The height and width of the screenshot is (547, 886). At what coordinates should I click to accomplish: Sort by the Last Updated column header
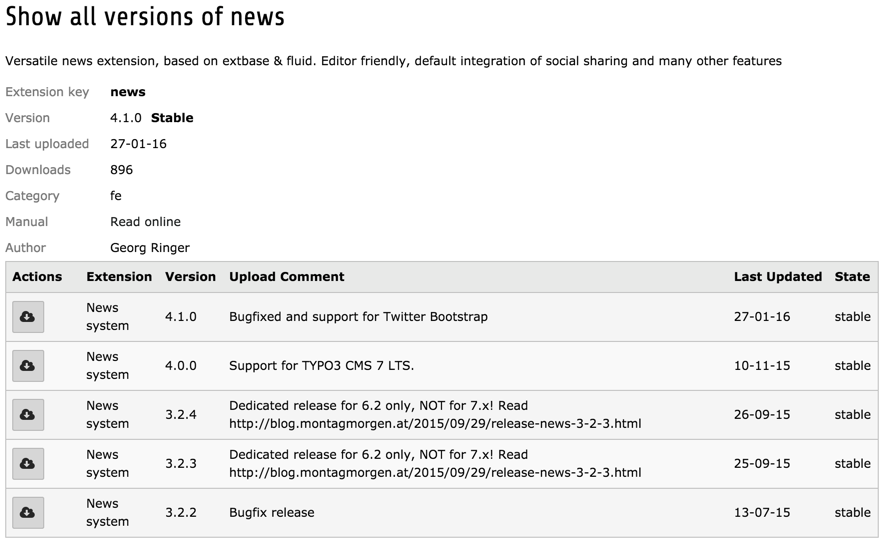point(777,277)
